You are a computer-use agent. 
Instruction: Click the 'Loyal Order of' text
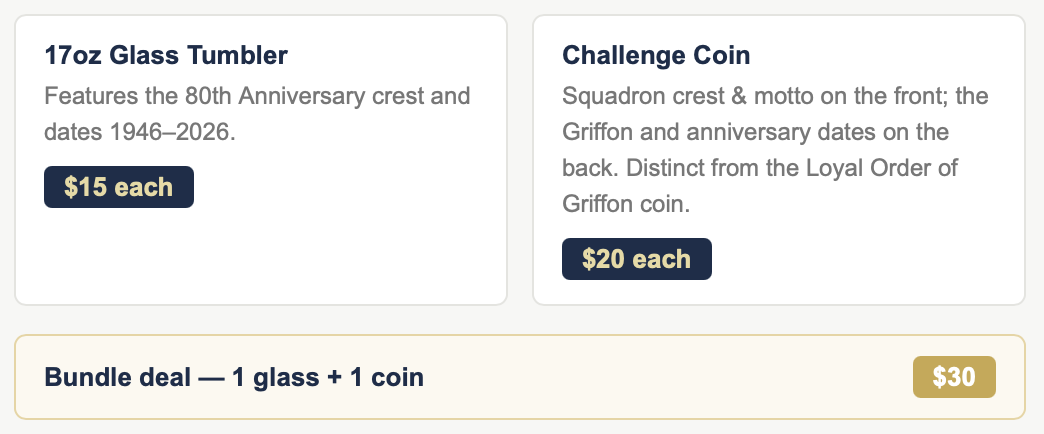click(882, 168)
